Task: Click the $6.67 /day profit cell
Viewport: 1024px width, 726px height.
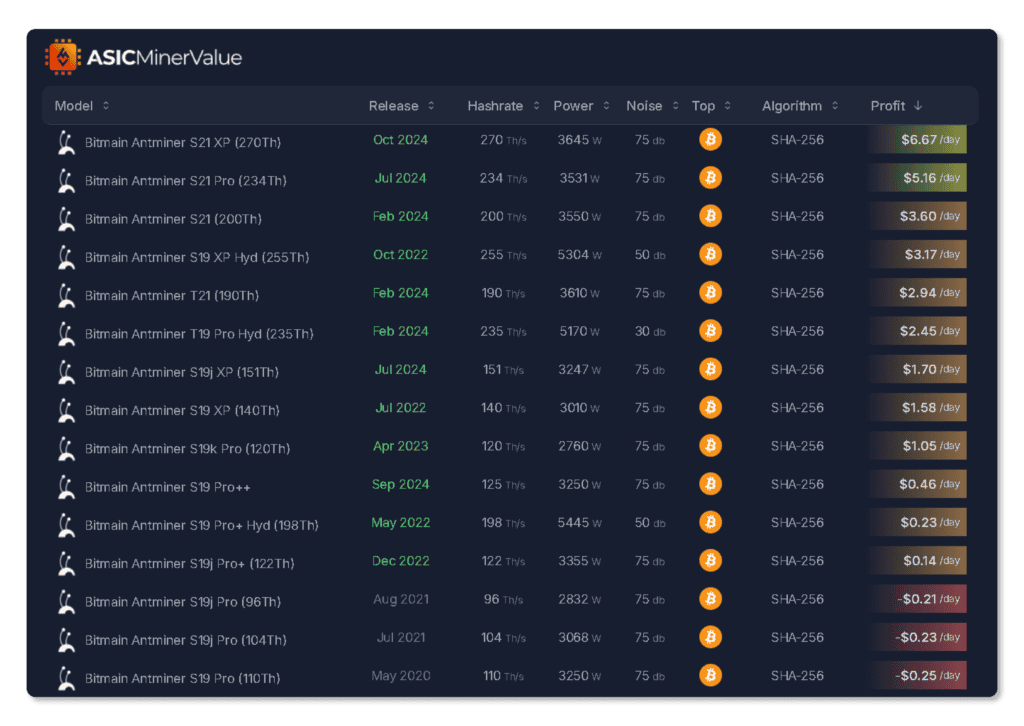Action: pyautogui.click(x=918, y=139)
